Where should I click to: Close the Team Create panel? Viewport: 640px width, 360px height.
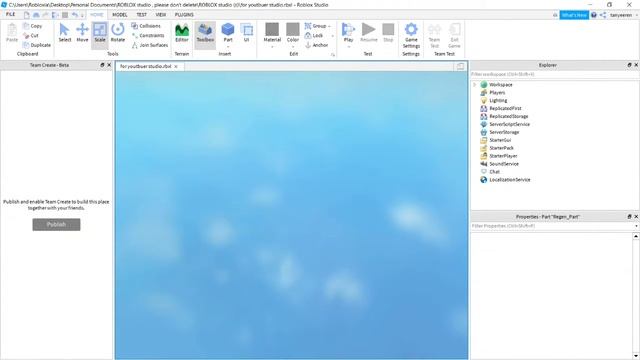point(109,65)
